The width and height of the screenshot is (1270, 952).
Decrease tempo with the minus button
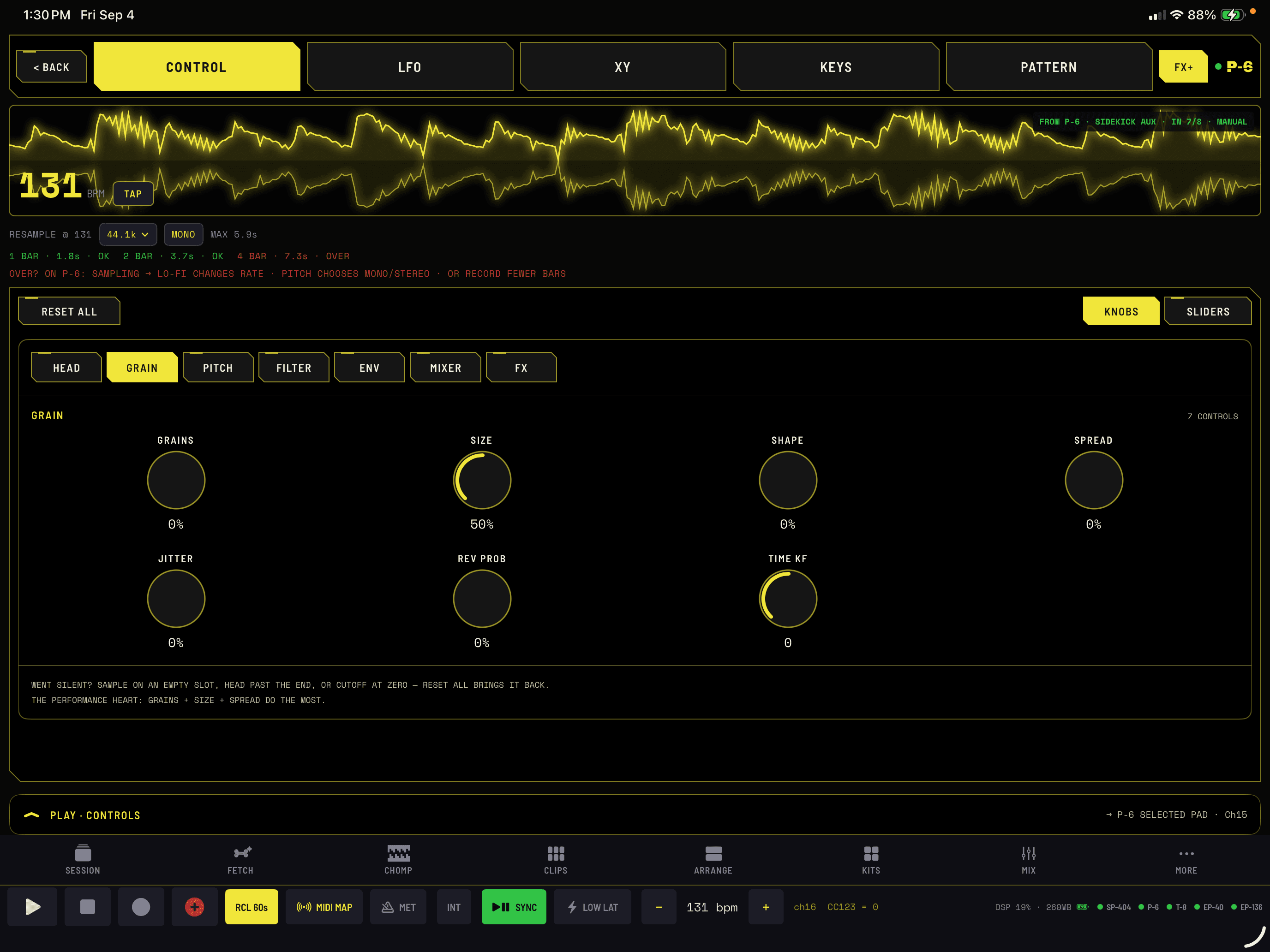click(659, 907)
